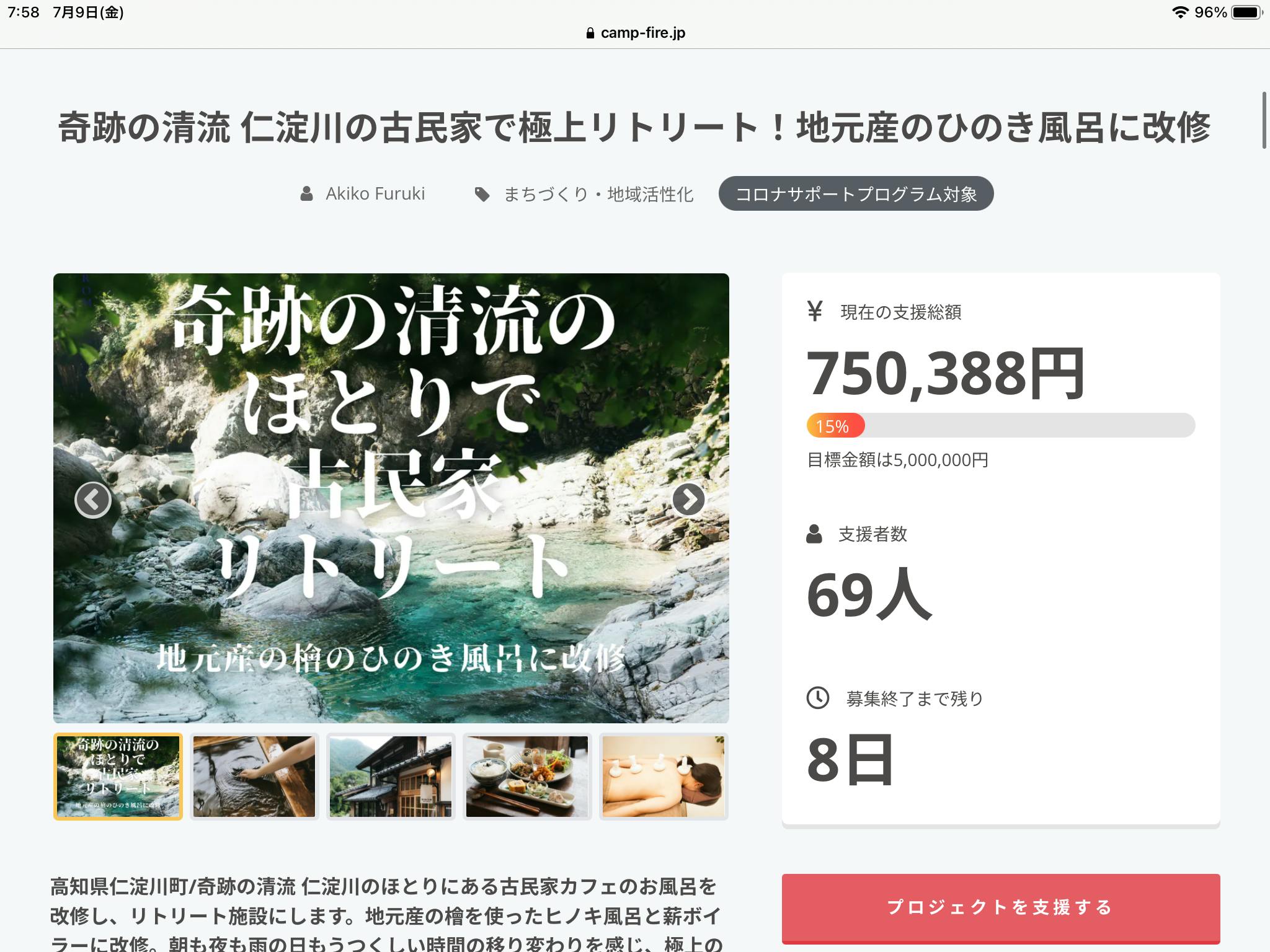Tap the コロナサポートプログラム対象 badge
The height and width of the screenshot is (952, 1270).
pos(856,194)
